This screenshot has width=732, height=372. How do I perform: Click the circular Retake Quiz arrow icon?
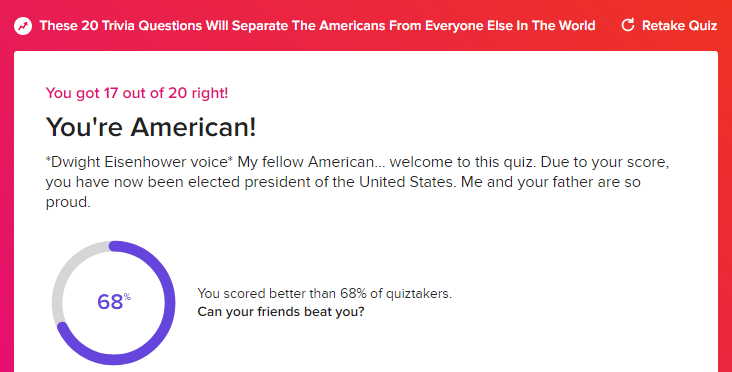coord(628,25)
